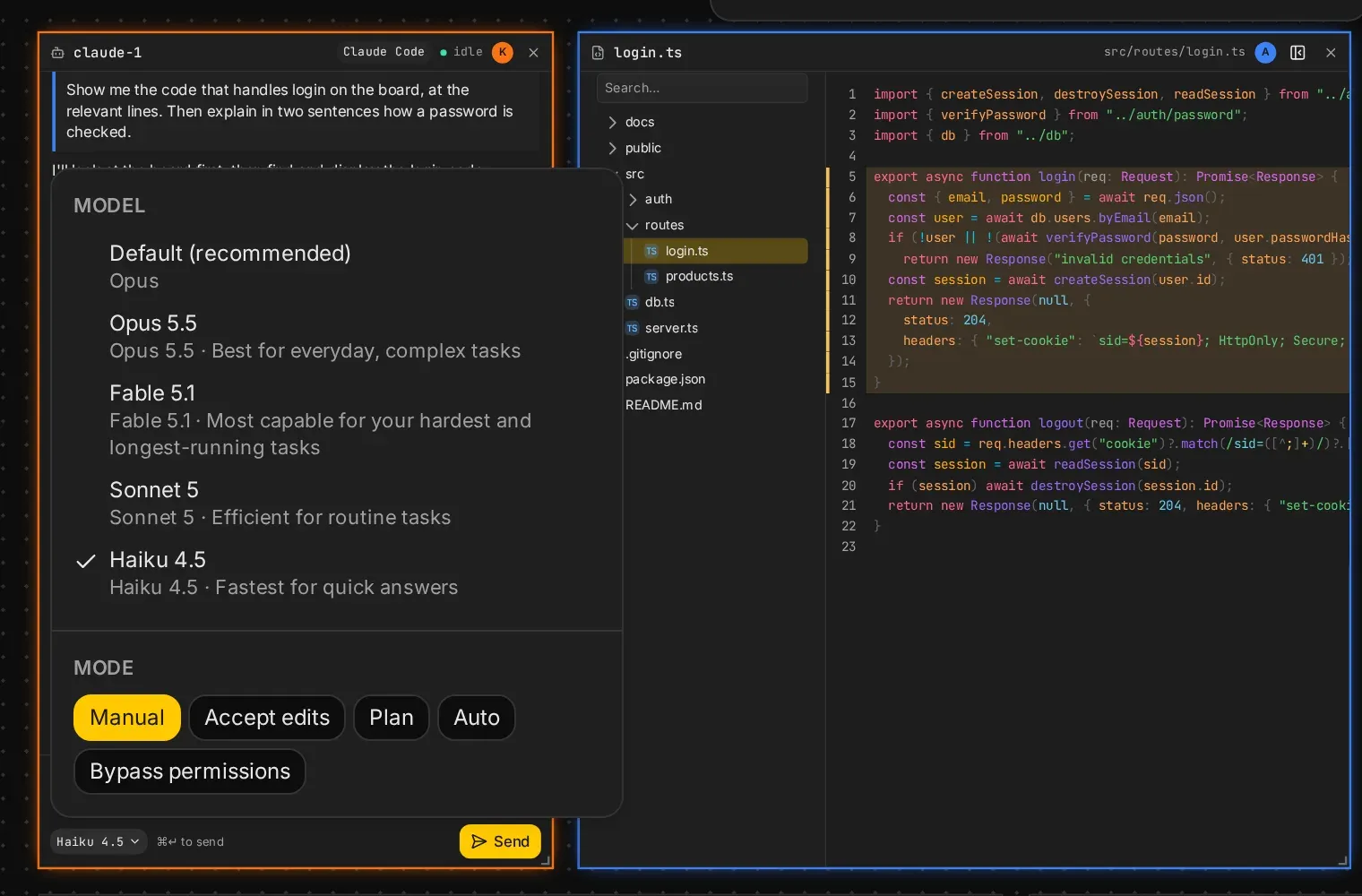Enable Auto mode

pyautogui.click(x=477, y=718)
